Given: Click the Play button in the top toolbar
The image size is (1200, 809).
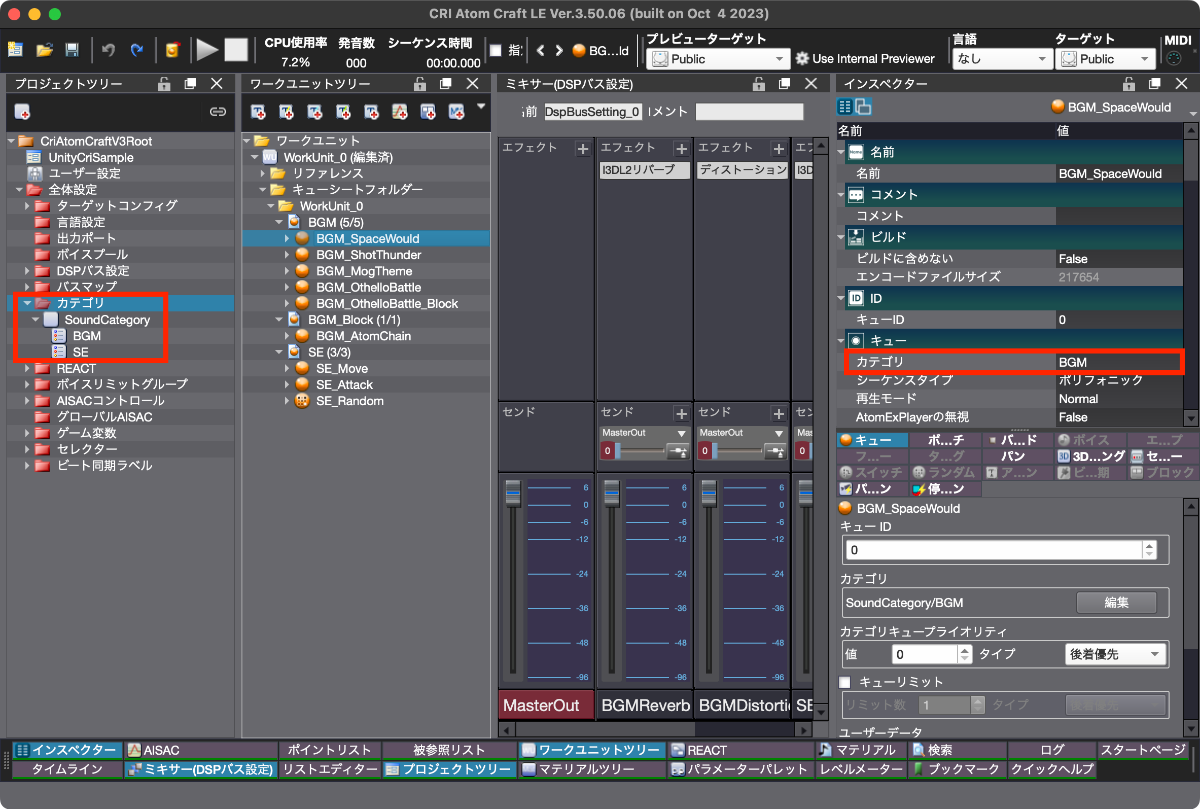Looking at the screenshot, I should 207,49.
